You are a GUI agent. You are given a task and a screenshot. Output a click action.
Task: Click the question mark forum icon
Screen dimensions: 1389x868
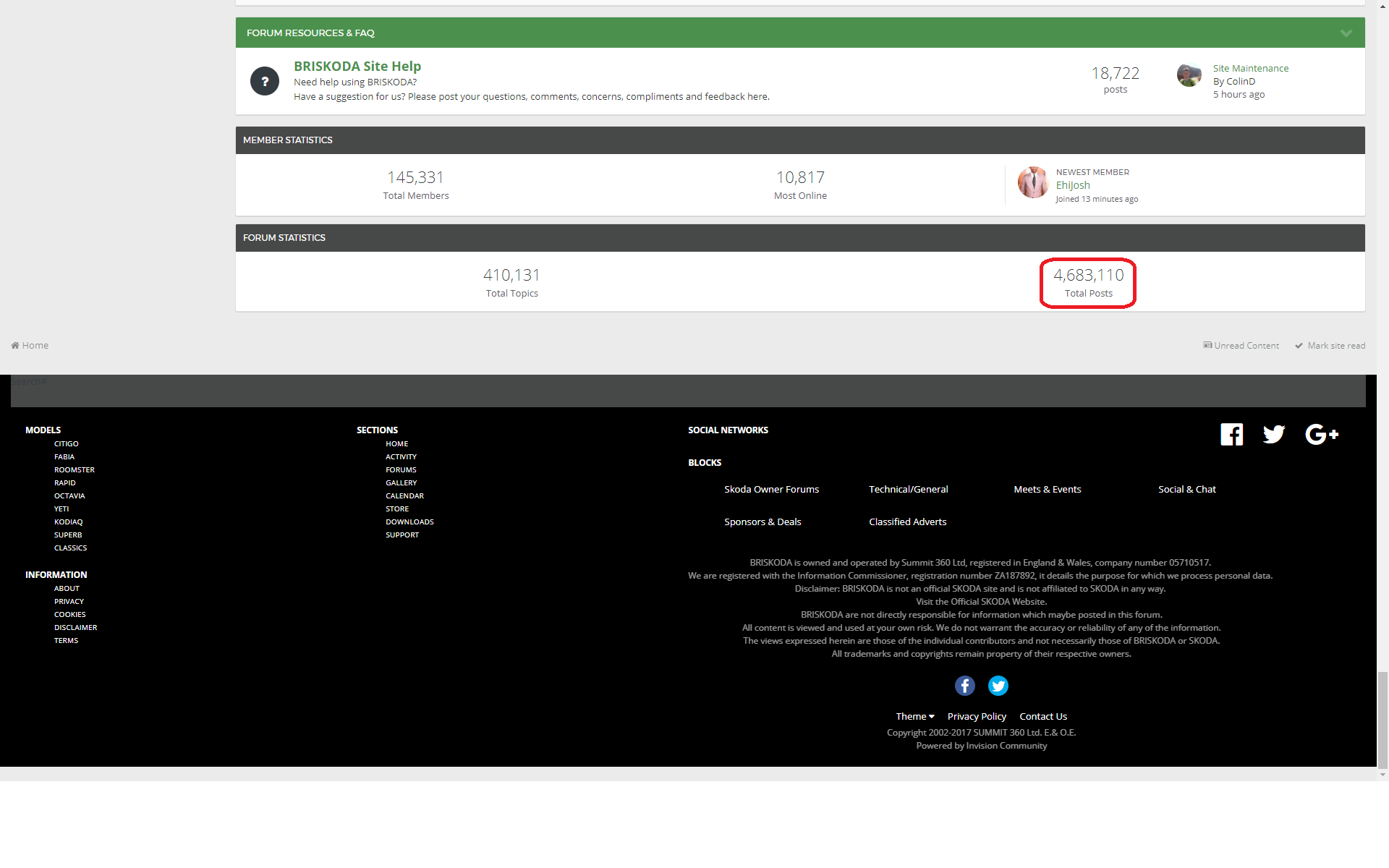pyautogui.click(x=265, y=81)
